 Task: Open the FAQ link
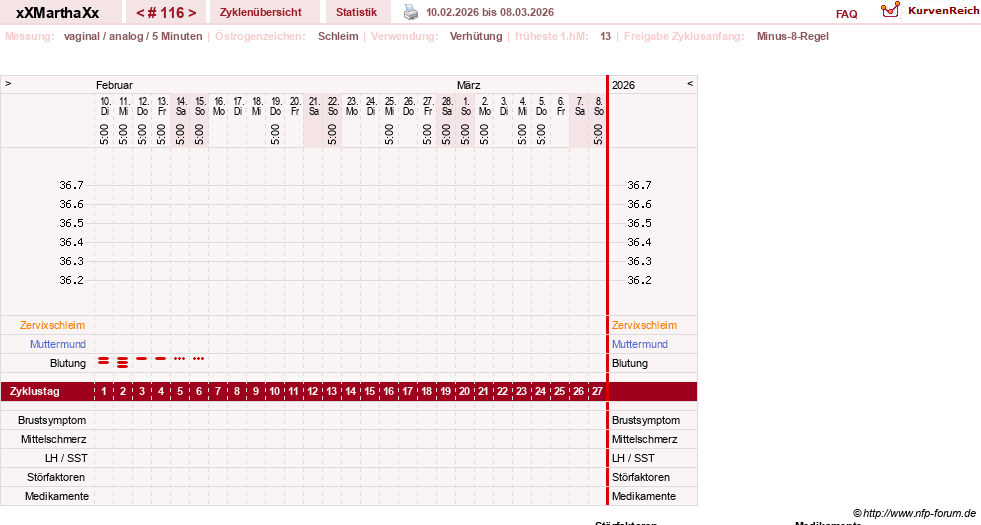[846, 14]
